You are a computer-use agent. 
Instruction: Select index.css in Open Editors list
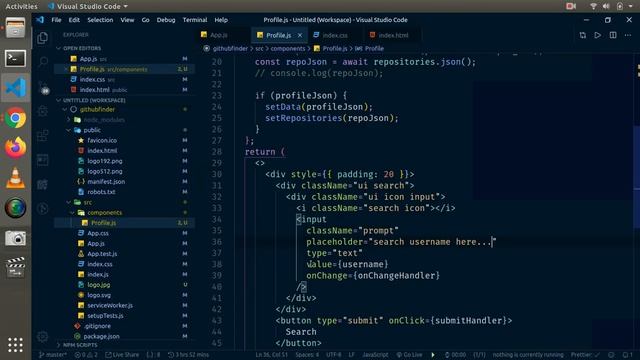point(124,79)
